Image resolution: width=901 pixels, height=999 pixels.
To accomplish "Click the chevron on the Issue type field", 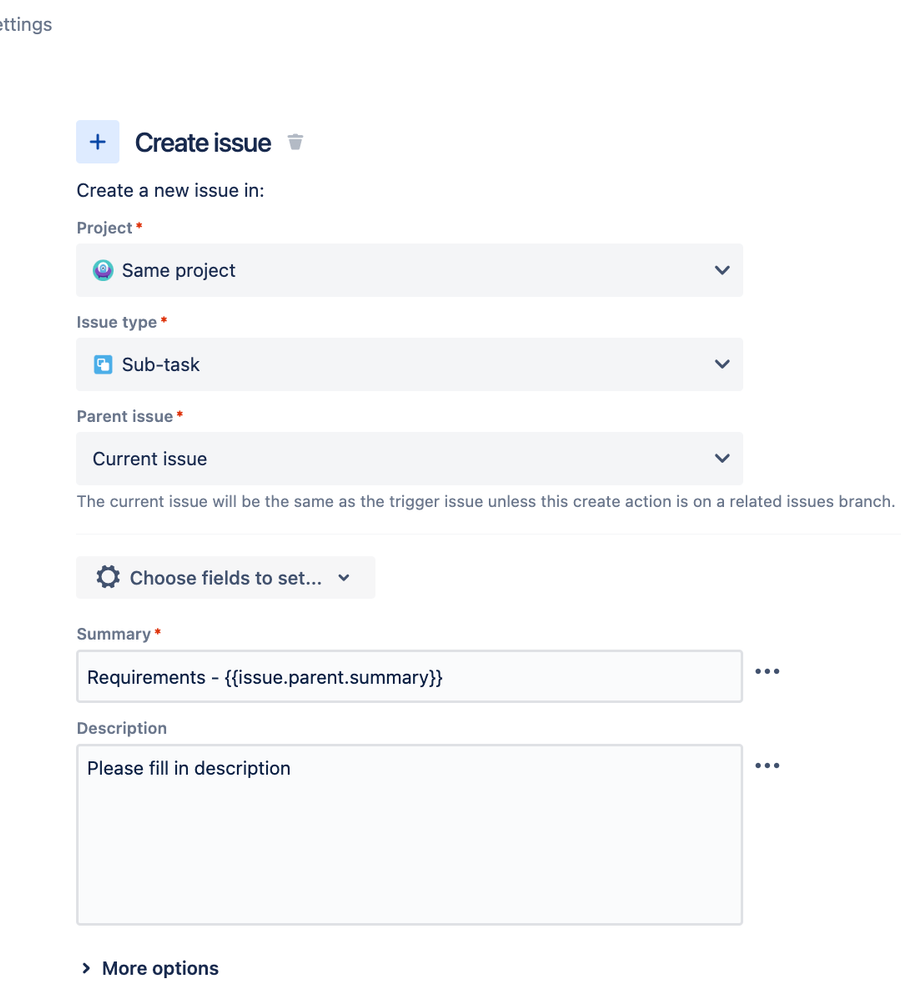I will click(x=722, y=364).
